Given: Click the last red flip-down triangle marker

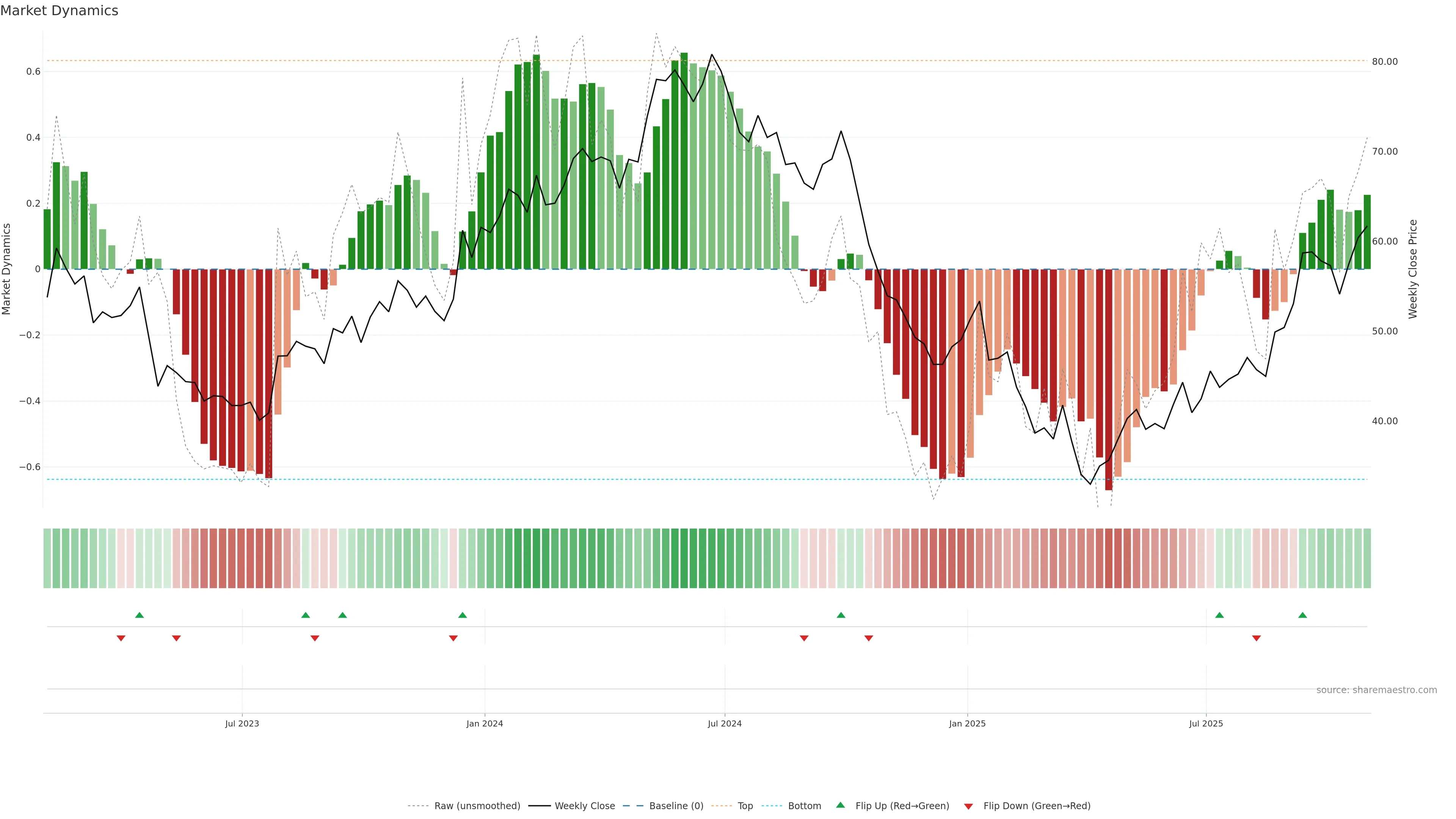Looking at the screenshot, I should pyautogui.click(x=1256, y=638).
